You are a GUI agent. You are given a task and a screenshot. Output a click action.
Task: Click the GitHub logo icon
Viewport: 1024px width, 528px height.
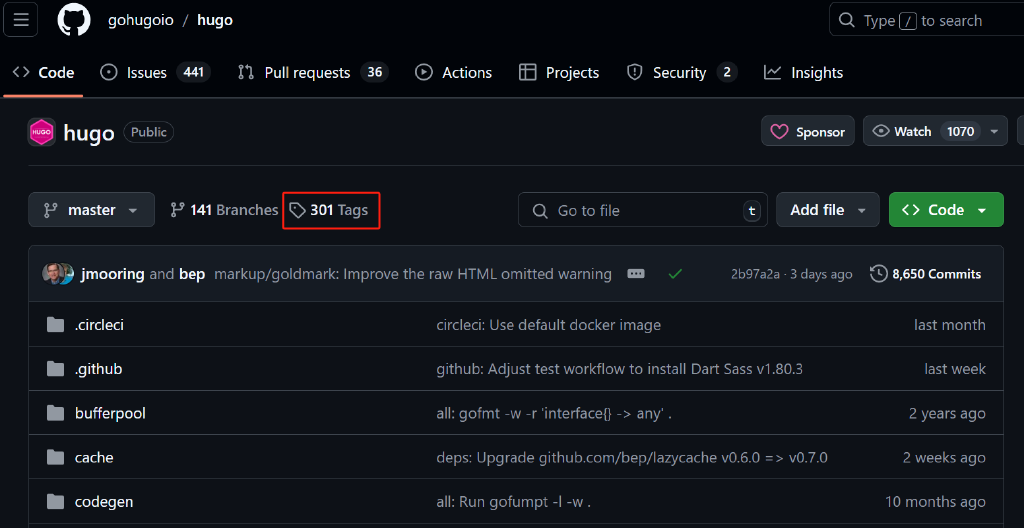74,20
